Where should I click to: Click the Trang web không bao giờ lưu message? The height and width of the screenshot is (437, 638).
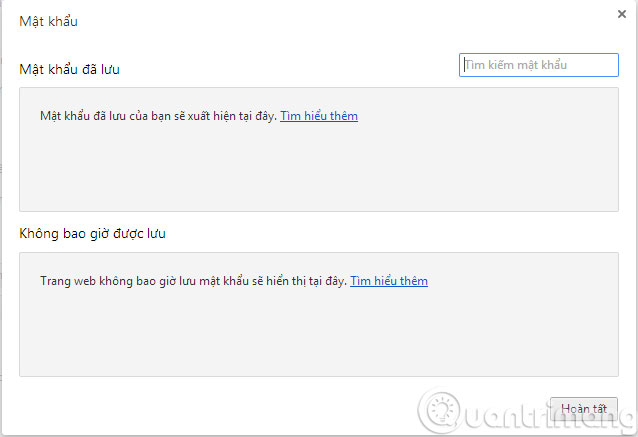(x=192, y=281)
